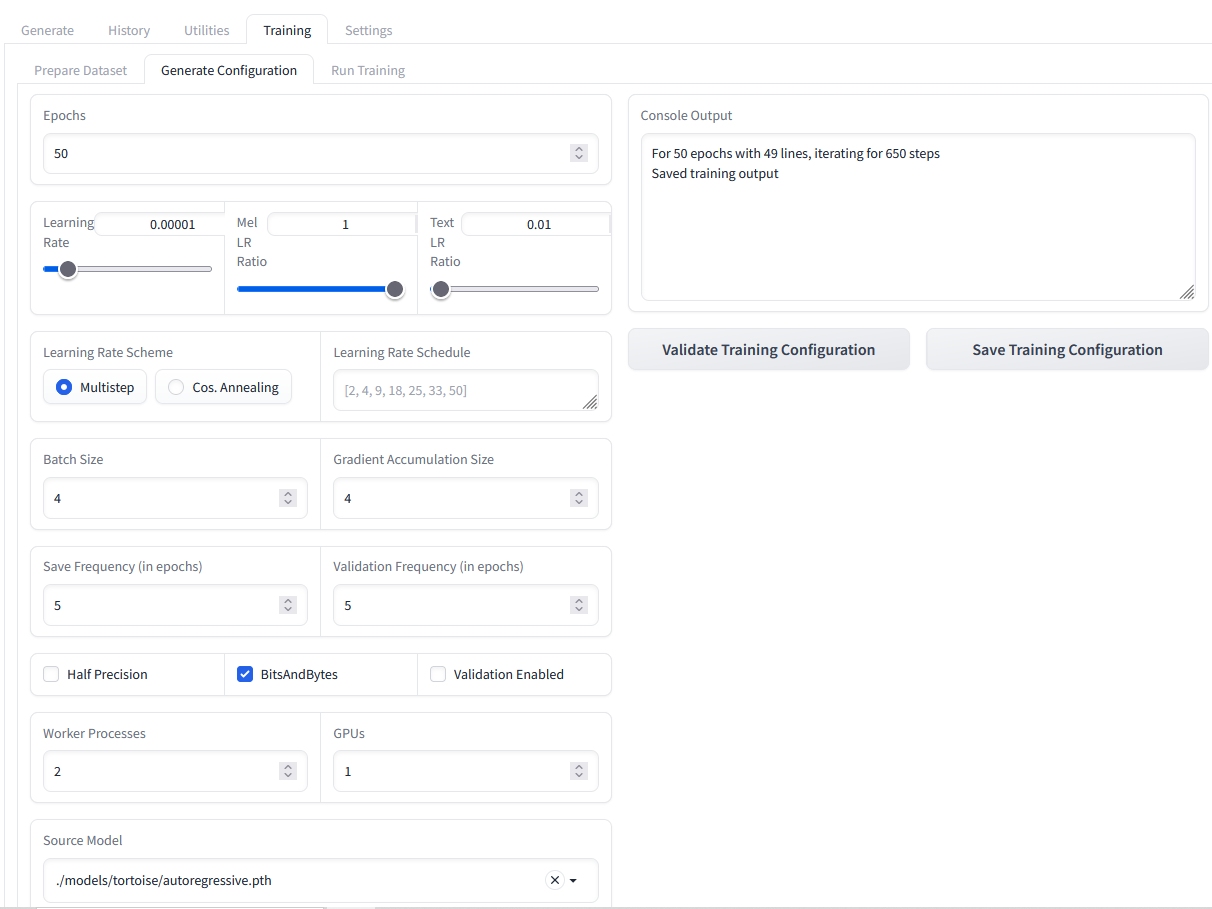Expand the Source Model dropdown arrow
This screenshot has height=909, width=1212.
point(574,881)
